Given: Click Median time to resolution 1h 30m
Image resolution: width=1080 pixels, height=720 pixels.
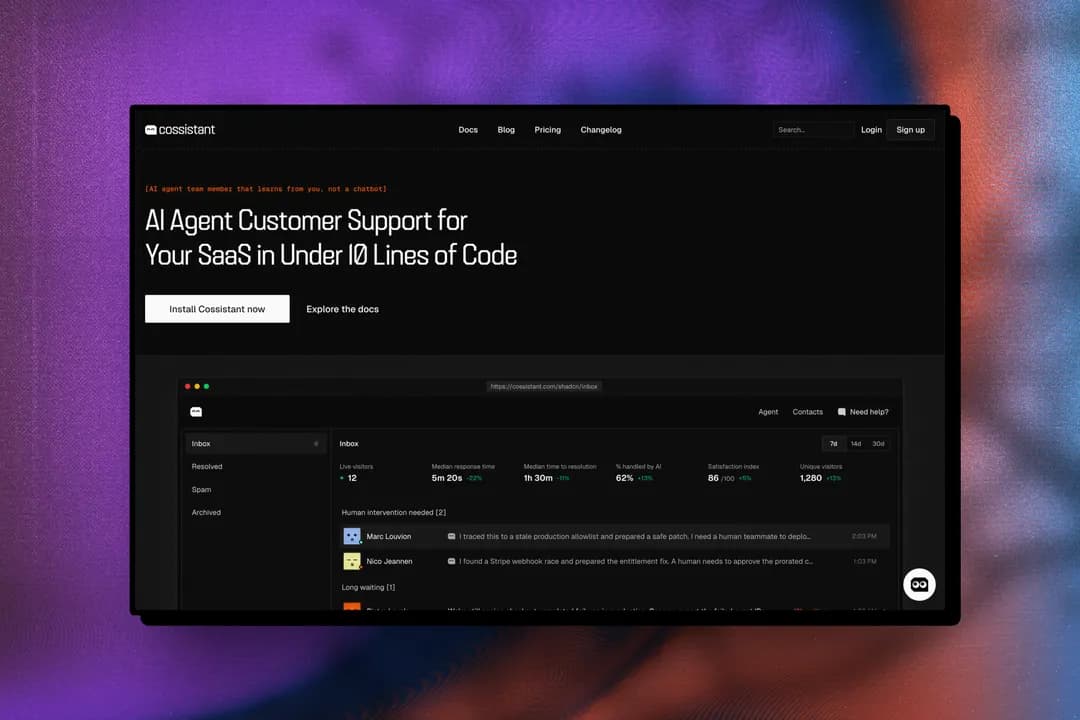Looking at the screenshot, I should (538, 478).
